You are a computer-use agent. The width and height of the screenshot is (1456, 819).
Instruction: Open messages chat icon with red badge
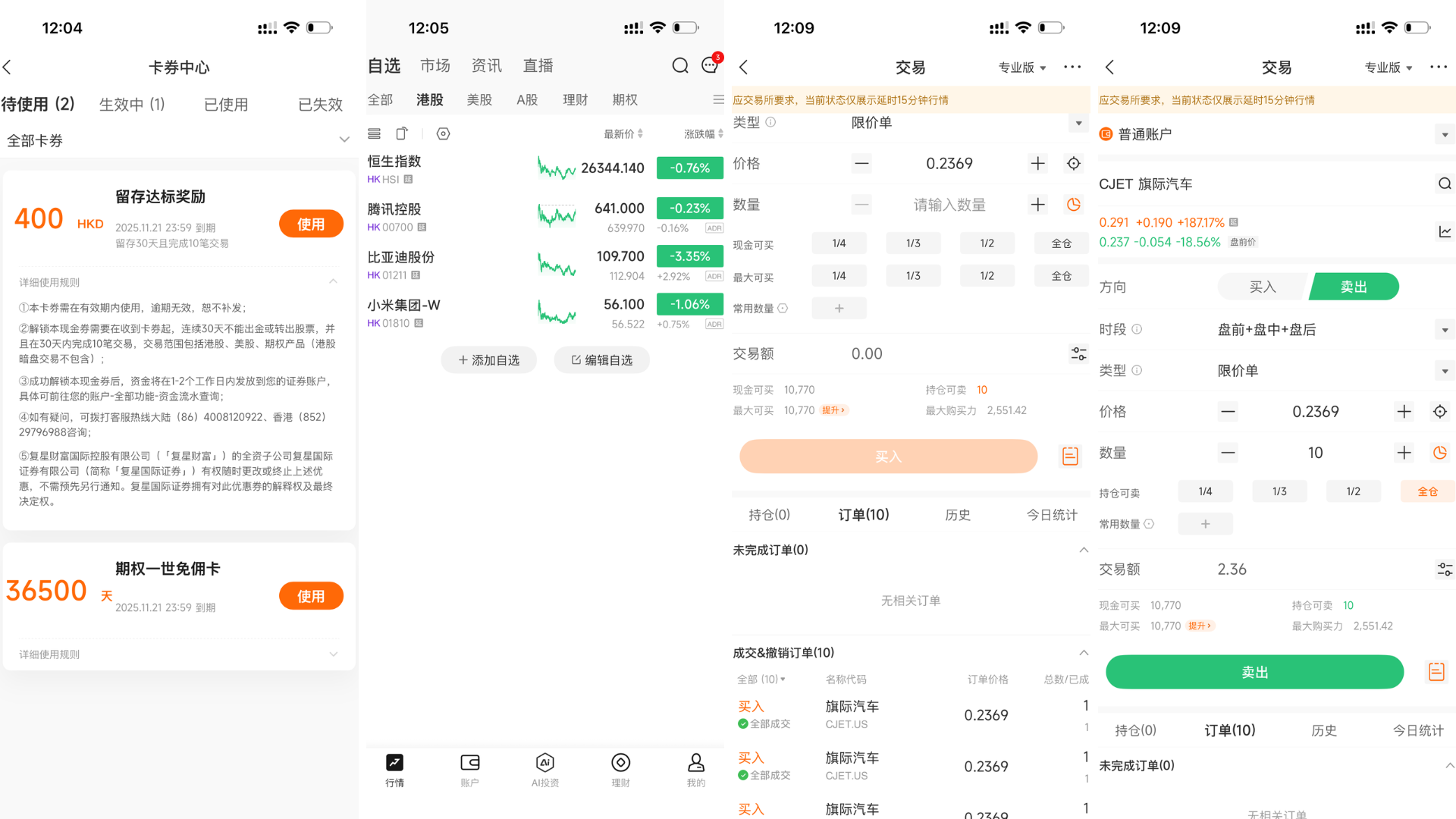coord(710,65)
